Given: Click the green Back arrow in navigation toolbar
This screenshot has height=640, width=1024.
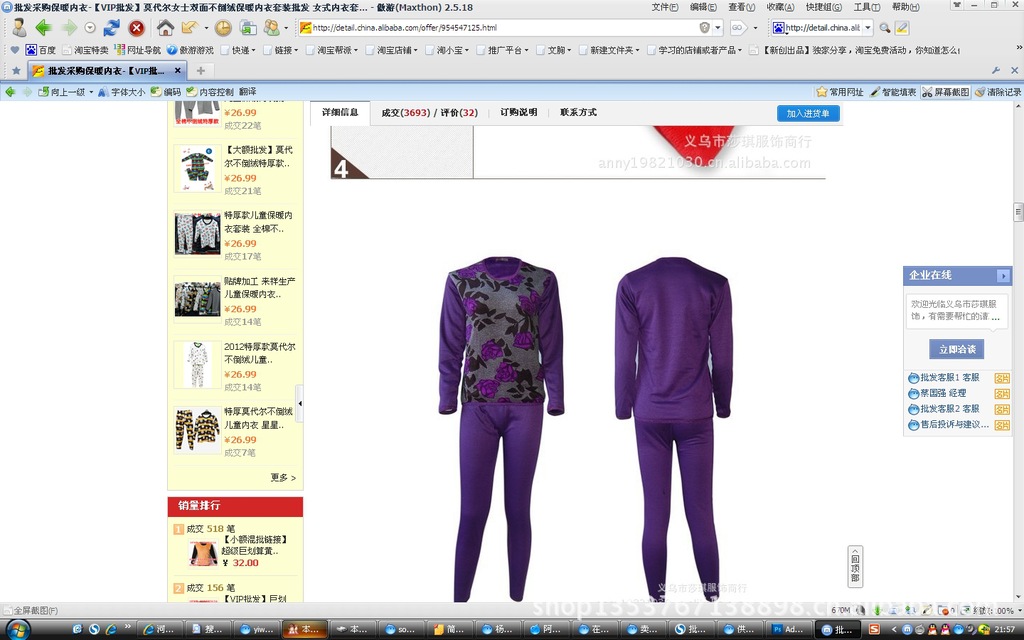Looking at the screenshot, I should [44, 27].
